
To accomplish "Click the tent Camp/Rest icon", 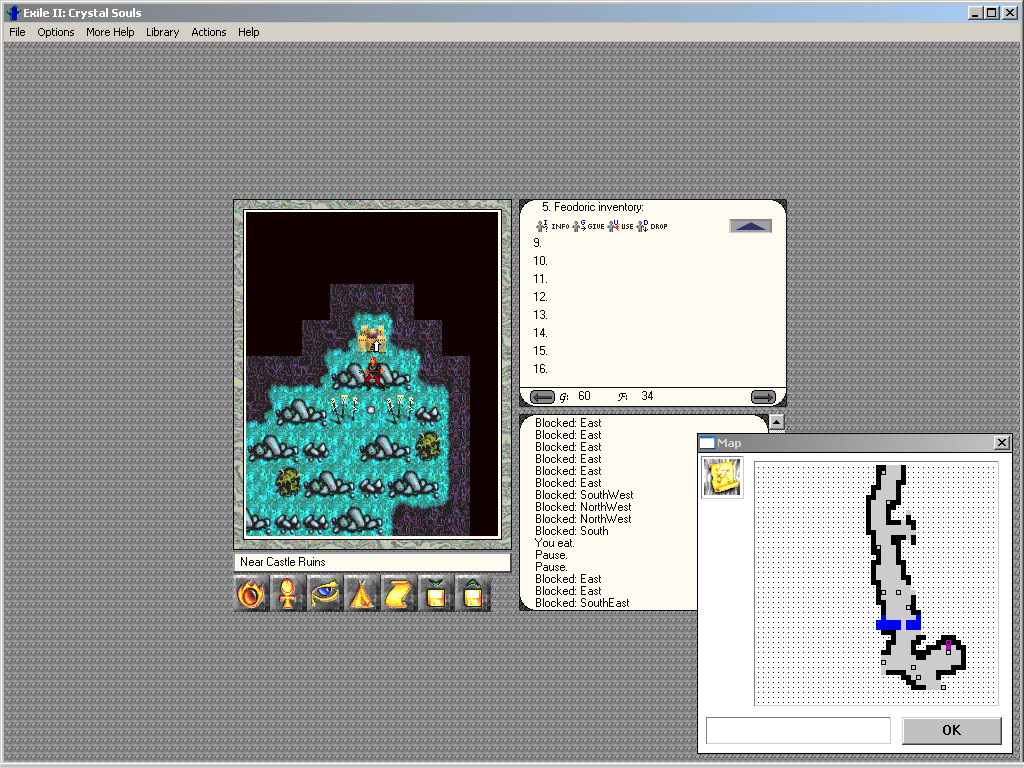I will (x=362, y=594).
